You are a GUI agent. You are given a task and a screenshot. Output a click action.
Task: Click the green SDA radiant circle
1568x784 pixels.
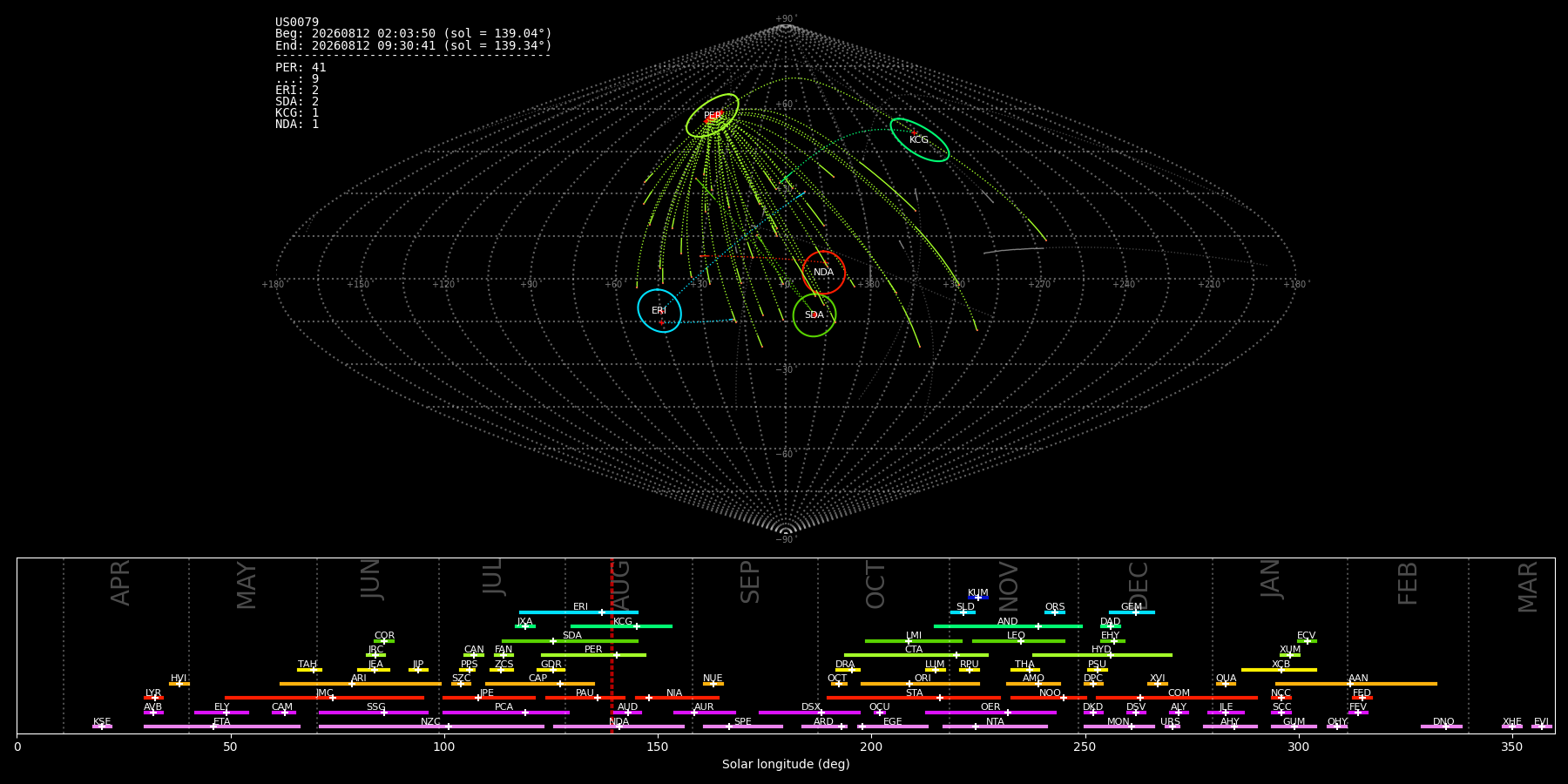[814, 314]
